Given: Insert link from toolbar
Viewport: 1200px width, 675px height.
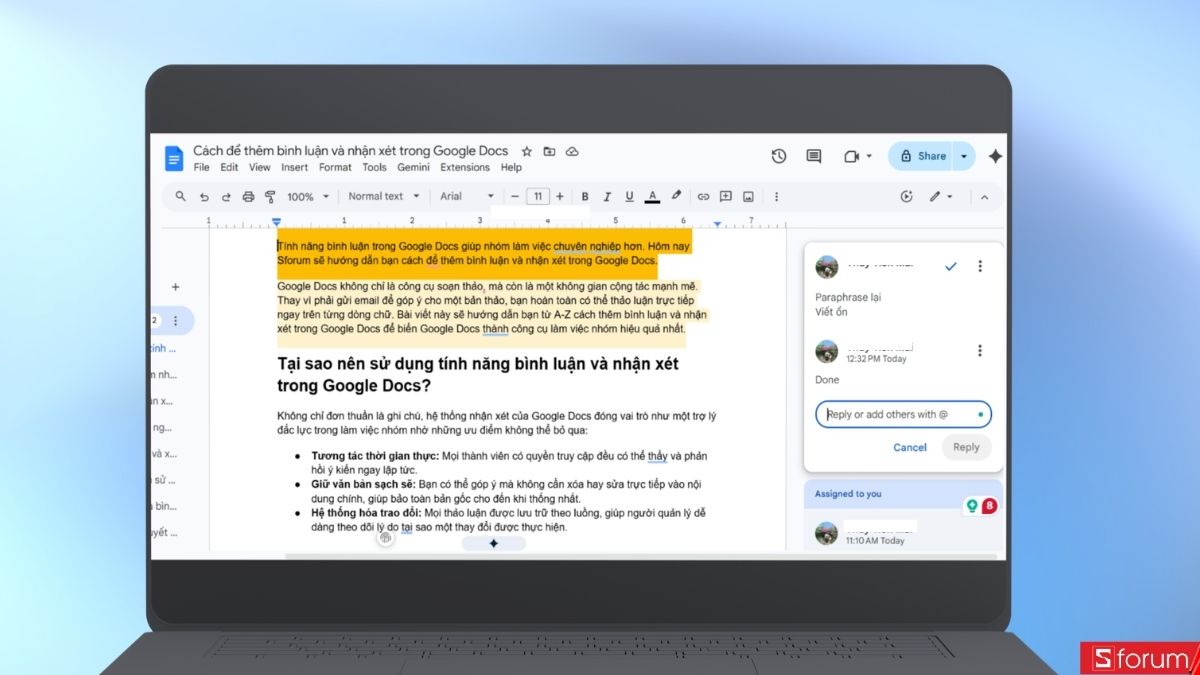Looking at the screenshot, I should [x=703, y=196].
